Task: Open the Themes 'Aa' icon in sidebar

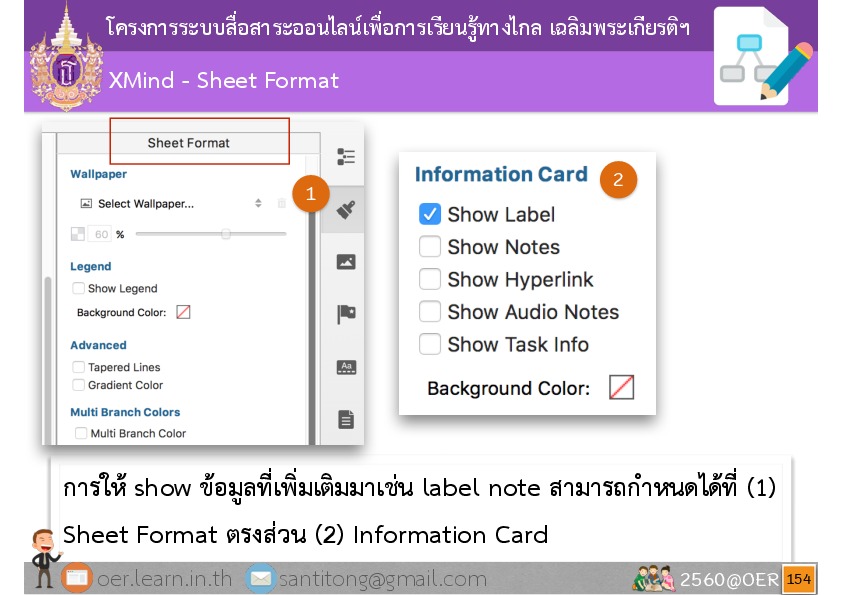Action: [x=346, y=367]
